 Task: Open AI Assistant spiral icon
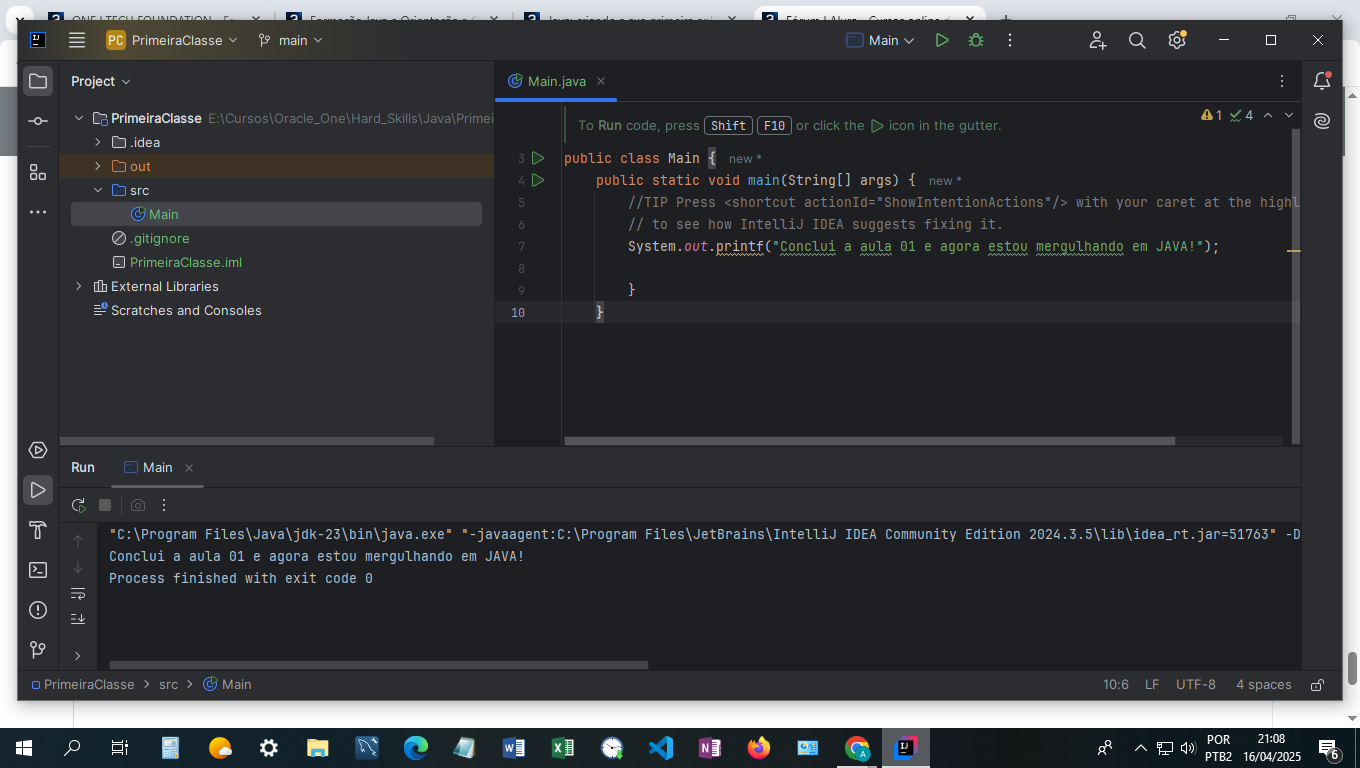pos(1322,121)
